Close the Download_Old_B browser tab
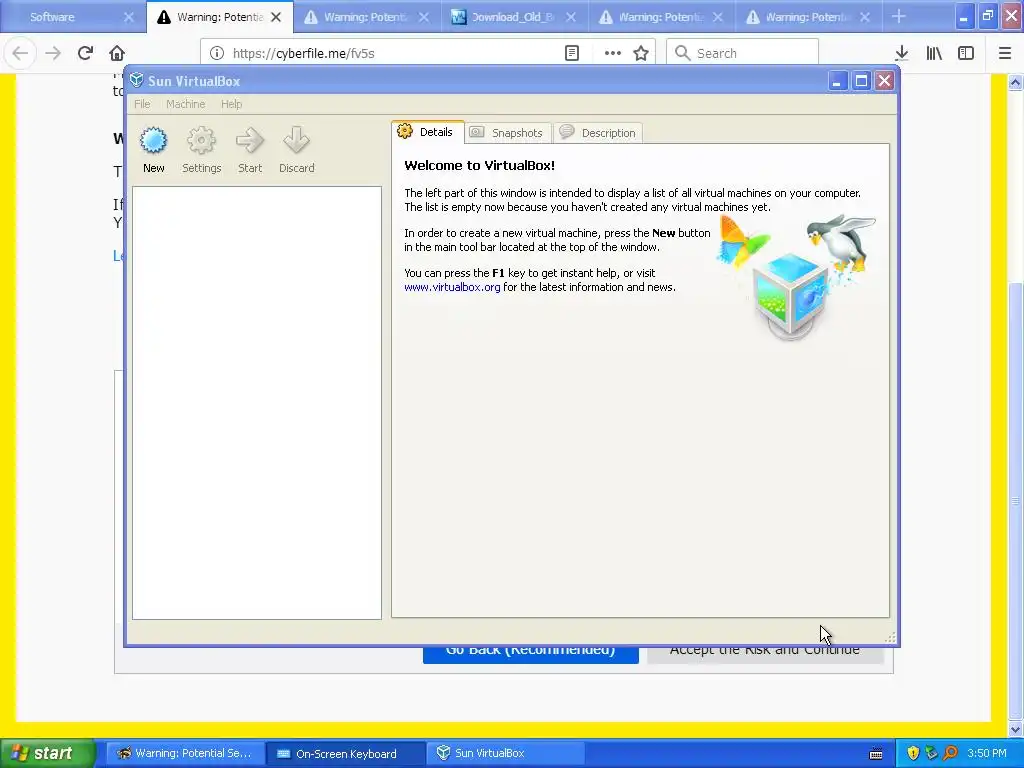1024x768 pixels. 571,17
